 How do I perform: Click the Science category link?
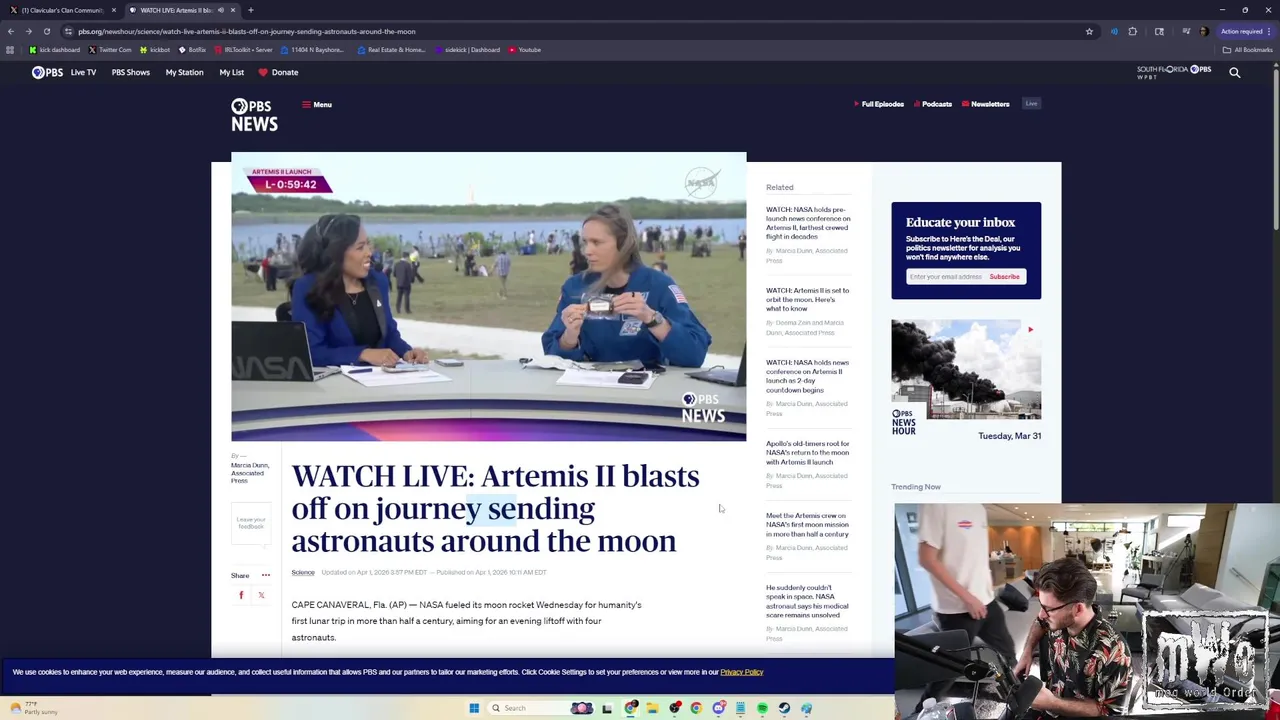click(303, 572)
